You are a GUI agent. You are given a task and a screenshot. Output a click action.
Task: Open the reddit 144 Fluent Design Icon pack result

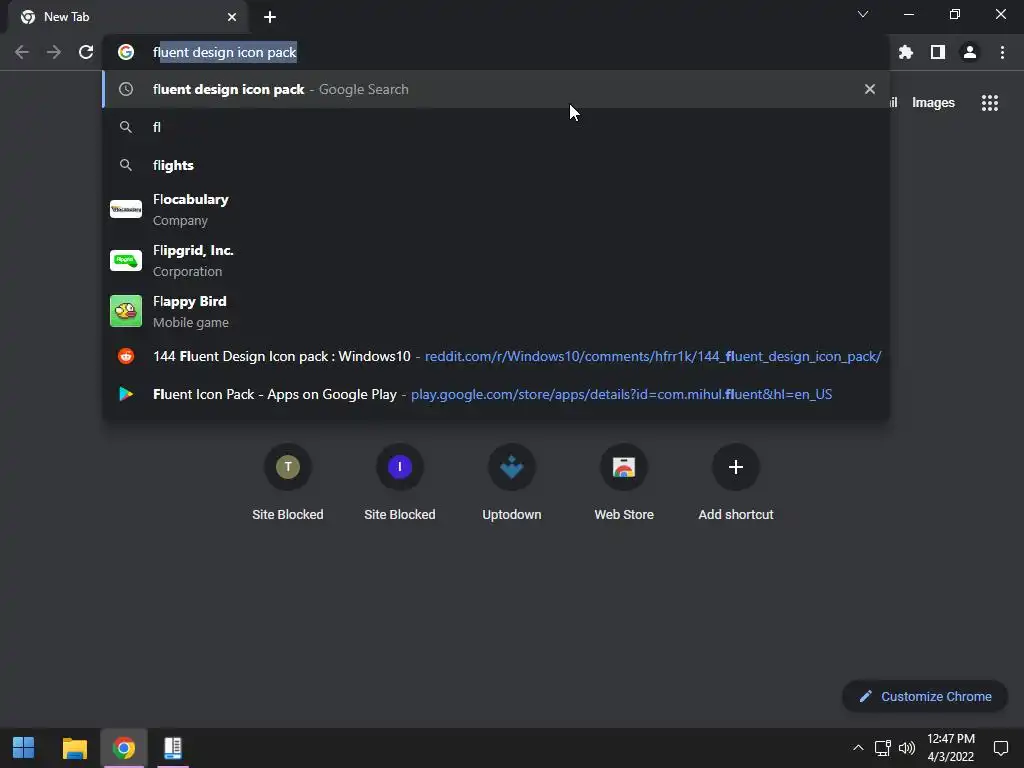point(496,356)
